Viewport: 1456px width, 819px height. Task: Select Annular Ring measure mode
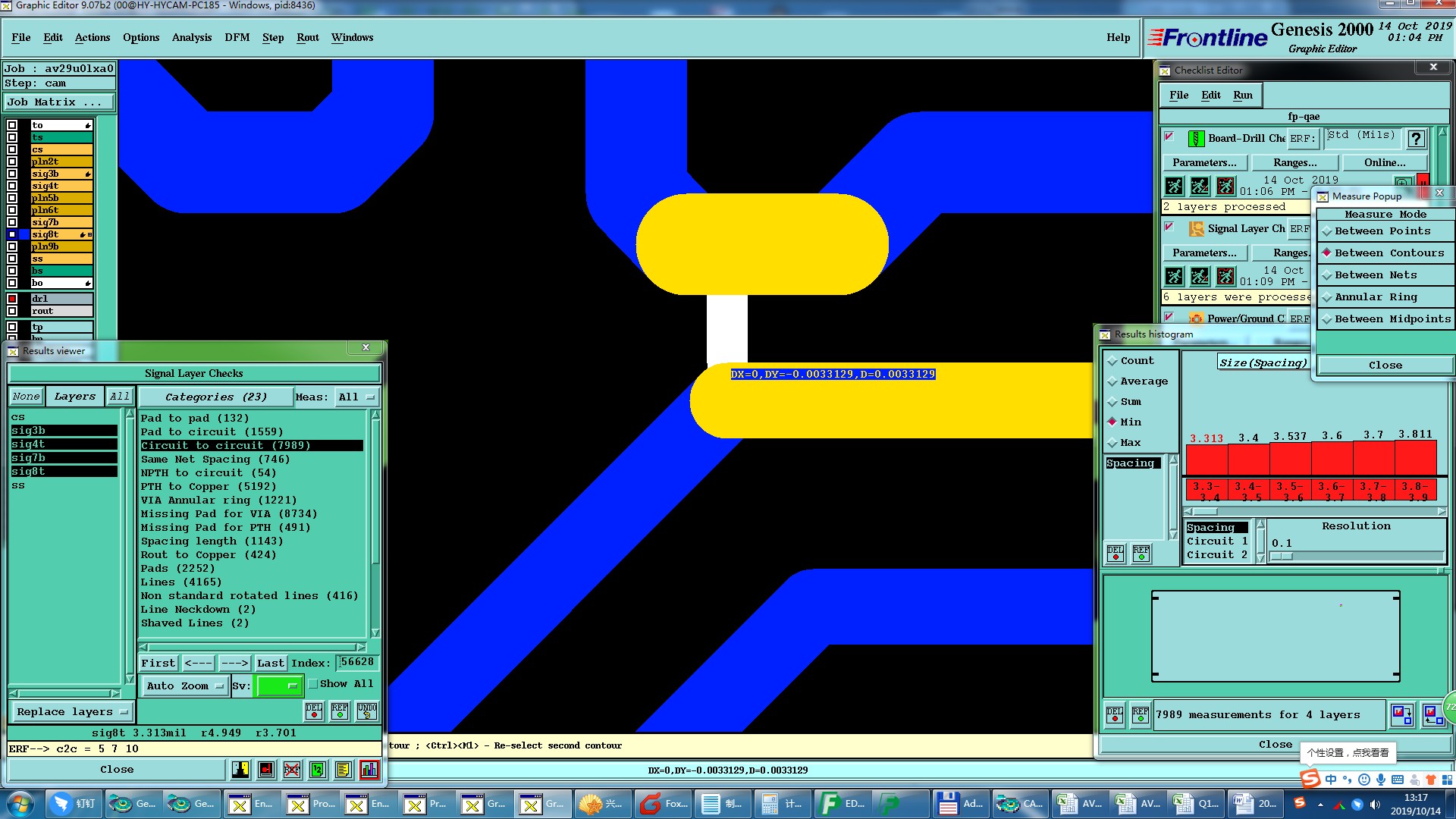pyautogui.click(x=1385, y=297)
